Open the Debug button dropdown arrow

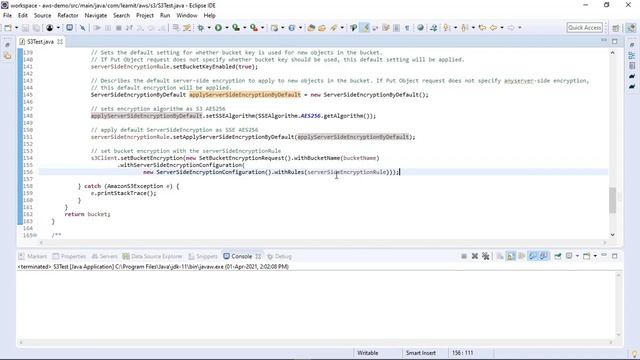(209, 28)
